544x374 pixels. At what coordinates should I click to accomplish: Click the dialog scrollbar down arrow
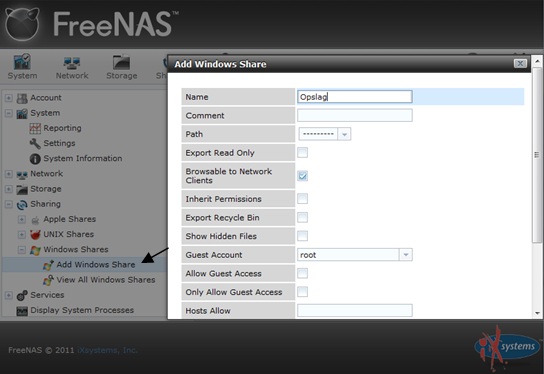(537, 313)
